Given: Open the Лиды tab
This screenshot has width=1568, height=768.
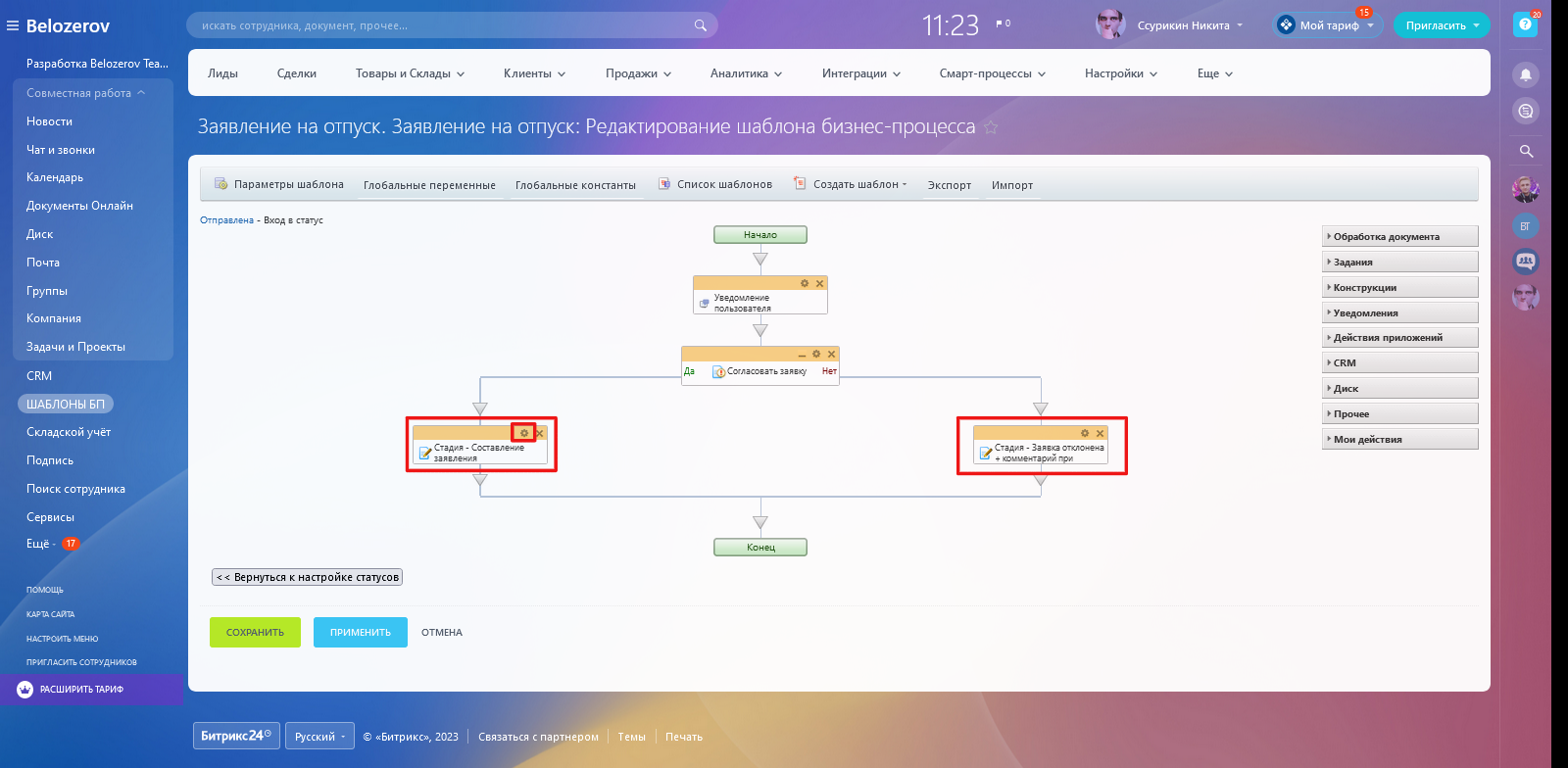Looking at the screenshot, I should click(222, 73).
